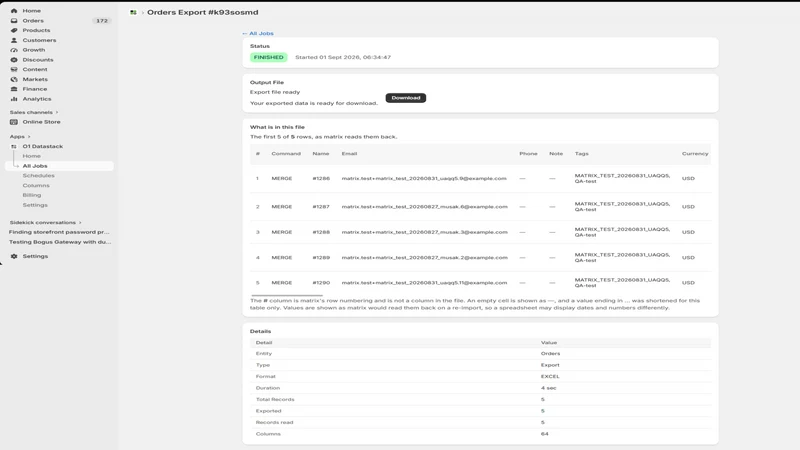Click the Entity value Orders in Details
Image resolution: width=800 pixels, height=450 pixels.
[x=550, y=354]
